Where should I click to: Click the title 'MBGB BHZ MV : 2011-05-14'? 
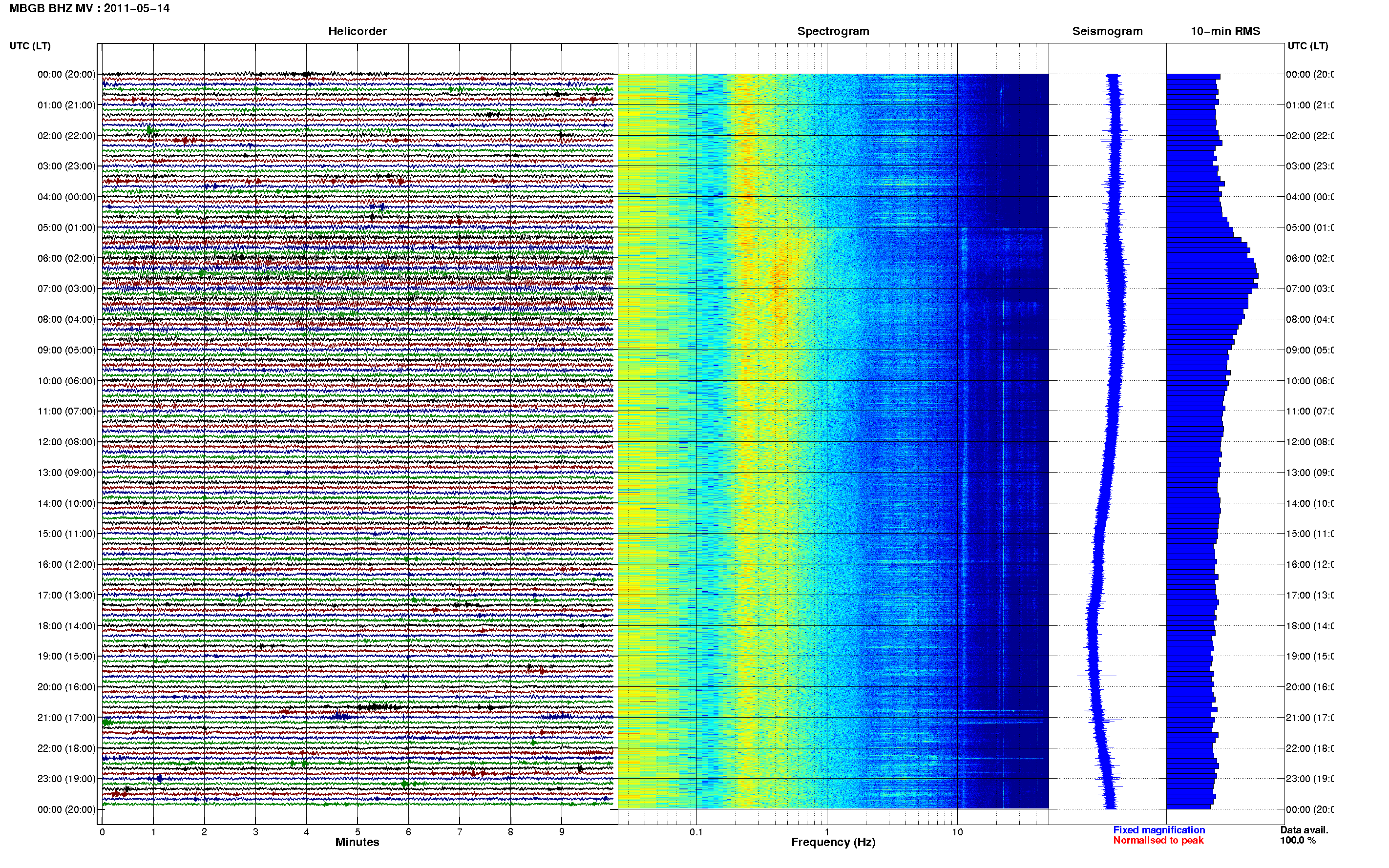(x=89, y=9)
